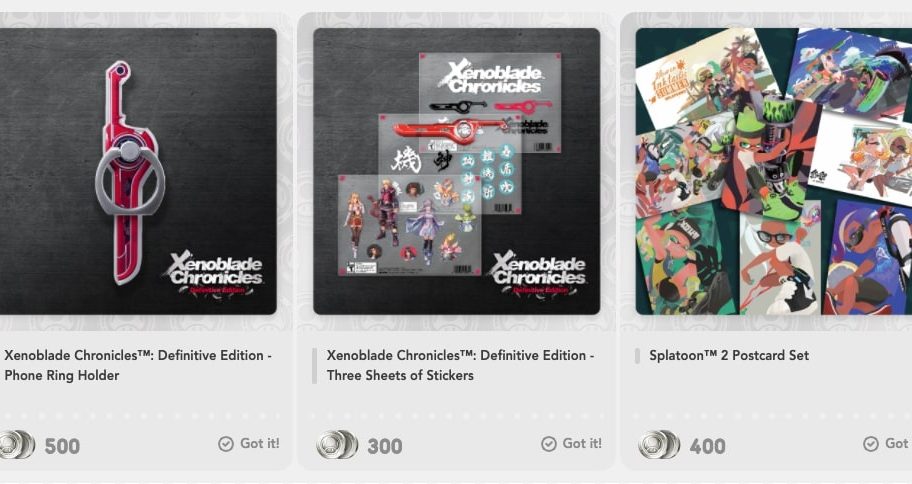This screenshot has width=912, height=484.
Task: Click the 400 points price on Postcard Set
Action: [707, 446]
